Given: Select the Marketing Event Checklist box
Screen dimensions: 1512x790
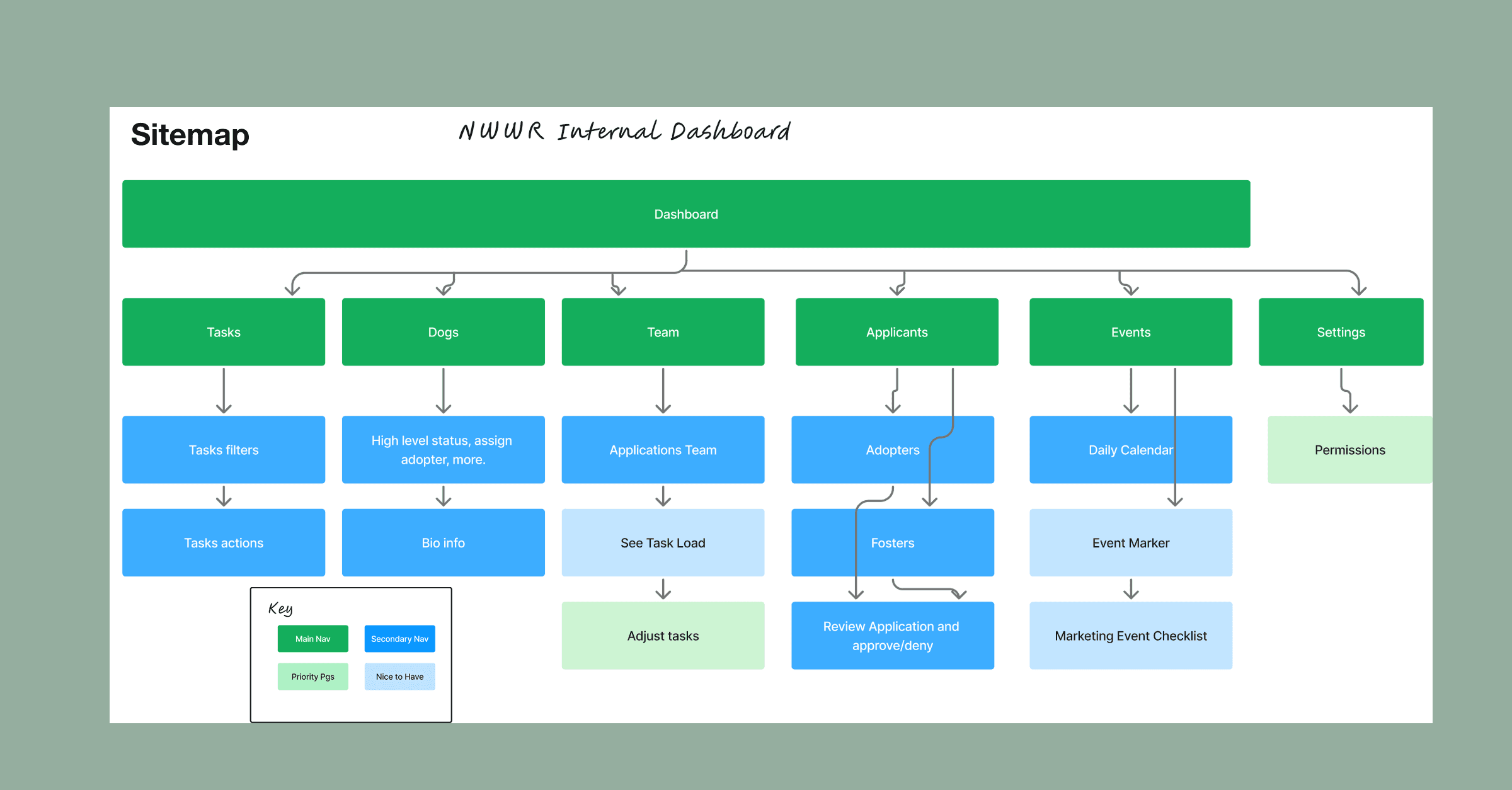Looking at the screenshot, I should click(1131, 636).
